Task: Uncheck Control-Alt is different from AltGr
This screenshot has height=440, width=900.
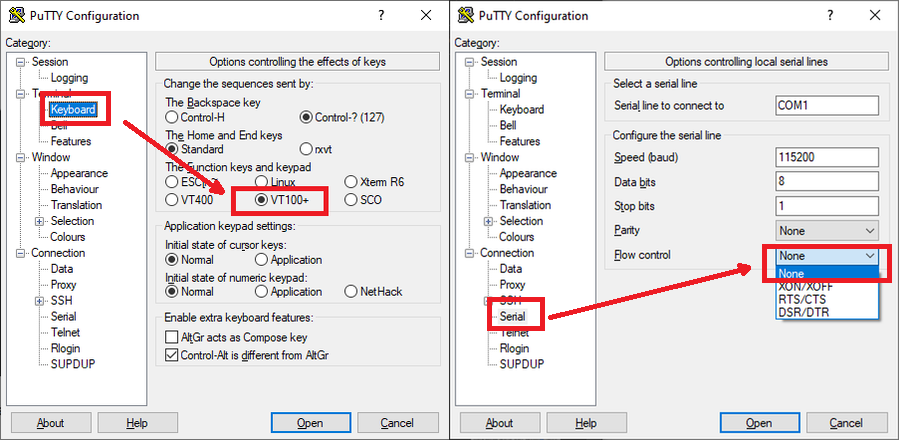Action: (171, 355)
